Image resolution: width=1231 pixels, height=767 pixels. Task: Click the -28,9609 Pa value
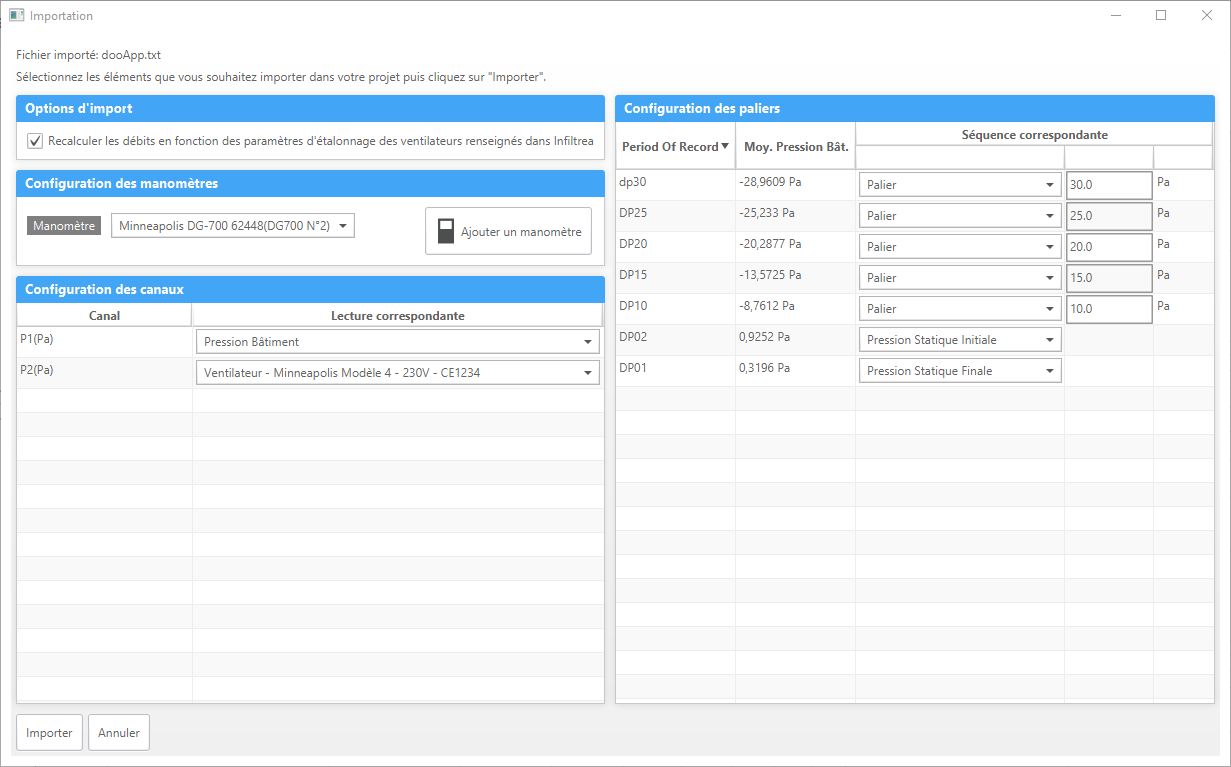point(770,182)
